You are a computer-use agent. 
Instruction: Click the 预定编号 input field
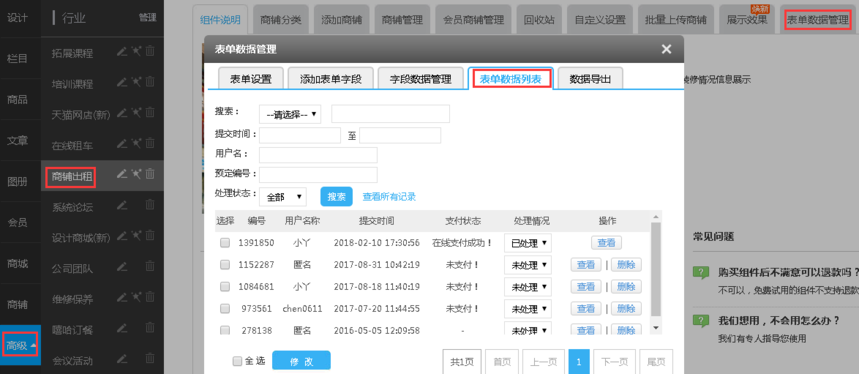(x=318, y=175)
